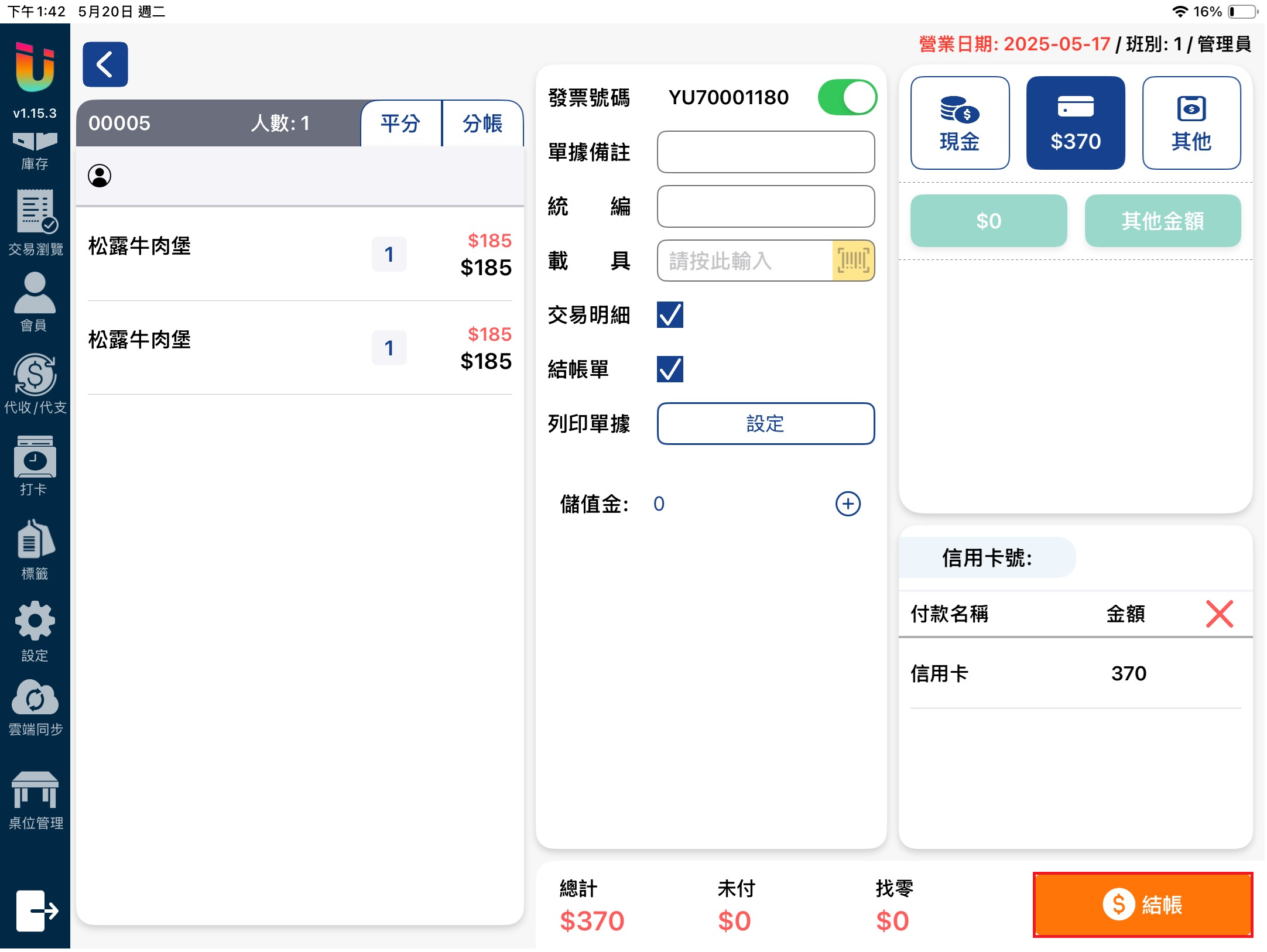This screenshot has width=1267, height=952.
Task: Toggle the 發票號碼 invoice switch off
Action: 847,97
